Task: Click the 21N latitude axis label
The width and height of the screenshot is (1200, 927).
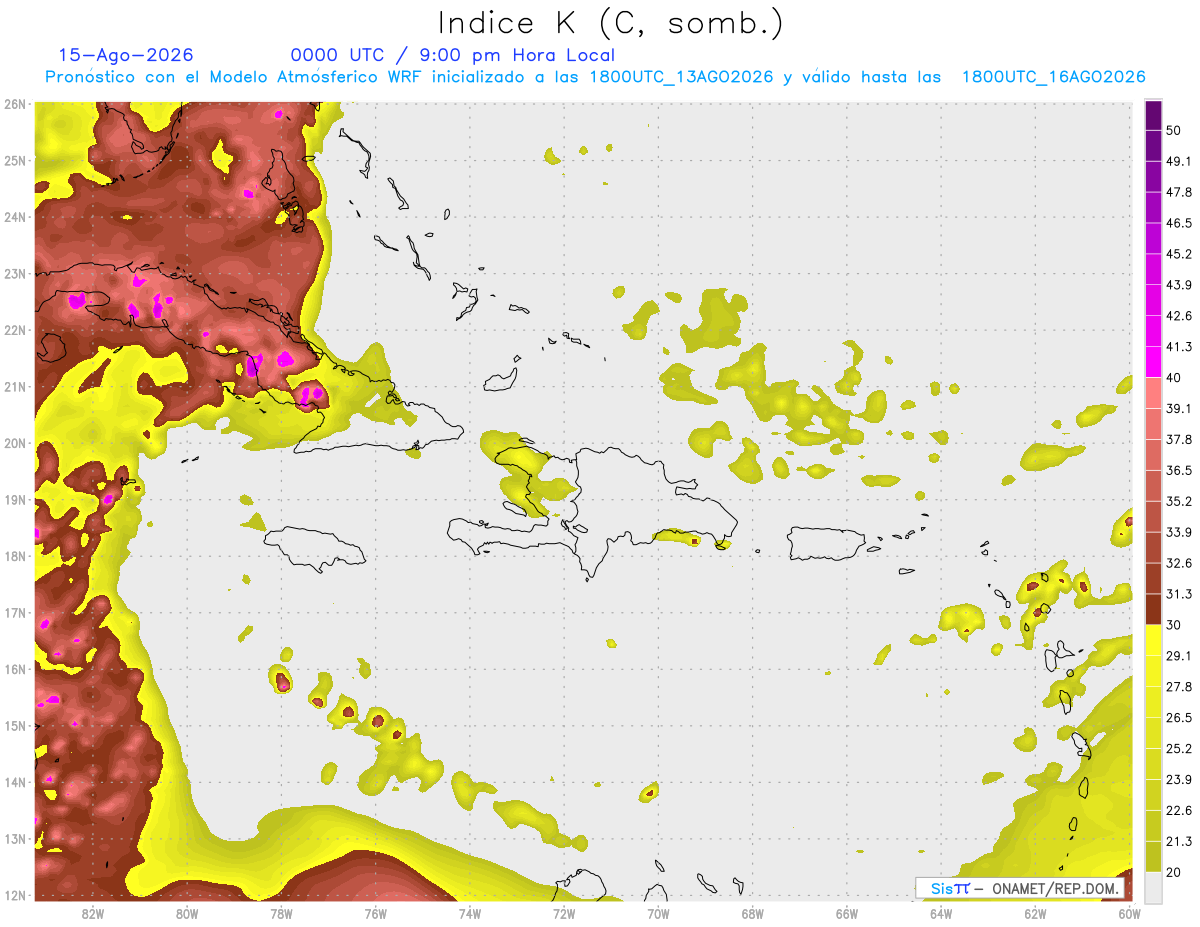Action: pyautogui.click(x=14, y=387)
